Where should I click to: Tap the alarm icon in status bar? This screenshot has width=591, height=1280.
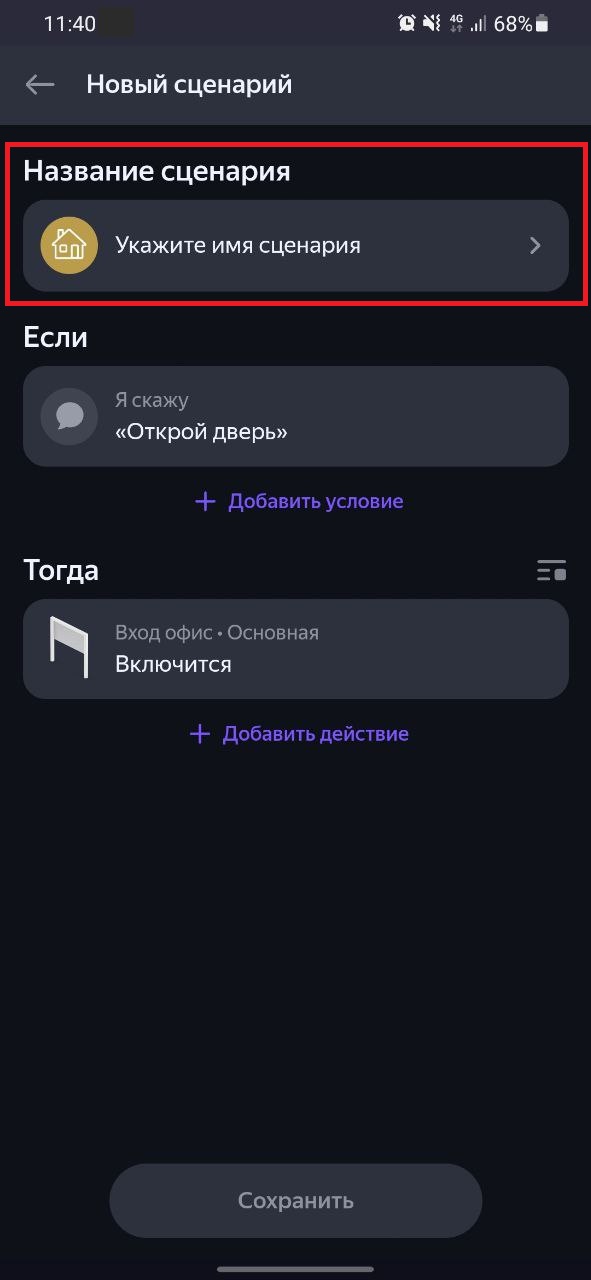pos(407,23)
